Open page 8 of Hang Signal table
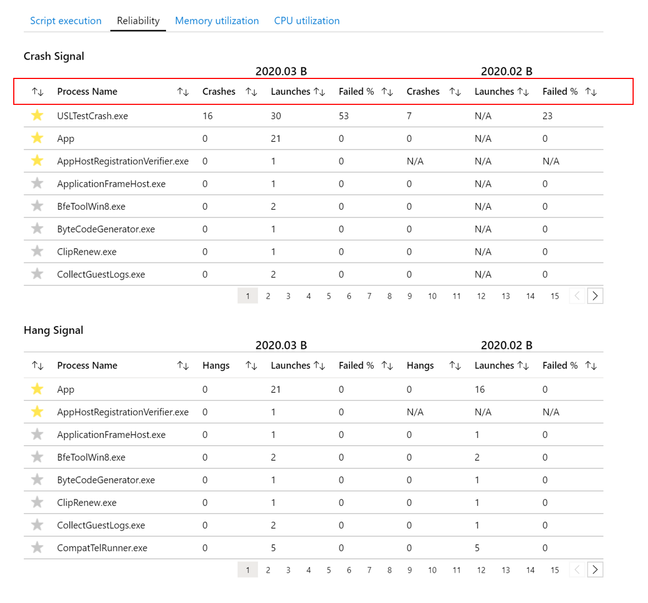The width and height of the screenshot is (648, 603). click(389, 570)
